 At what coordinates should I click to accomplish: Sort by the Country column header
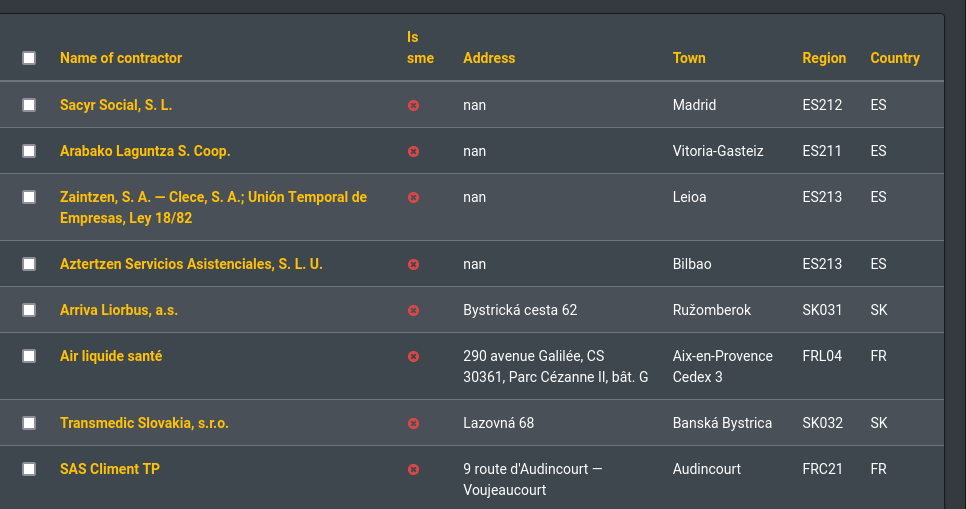pyautogui.click(x=895, y=58)
